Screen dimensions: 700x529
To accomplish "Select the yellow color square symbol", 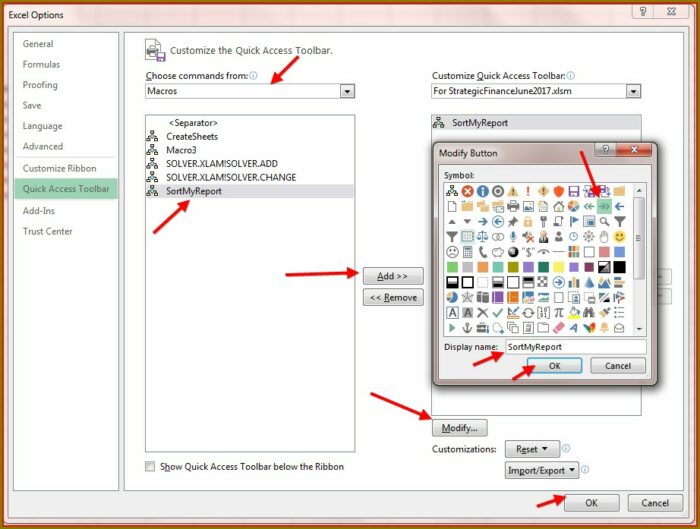I will [558, 267].
